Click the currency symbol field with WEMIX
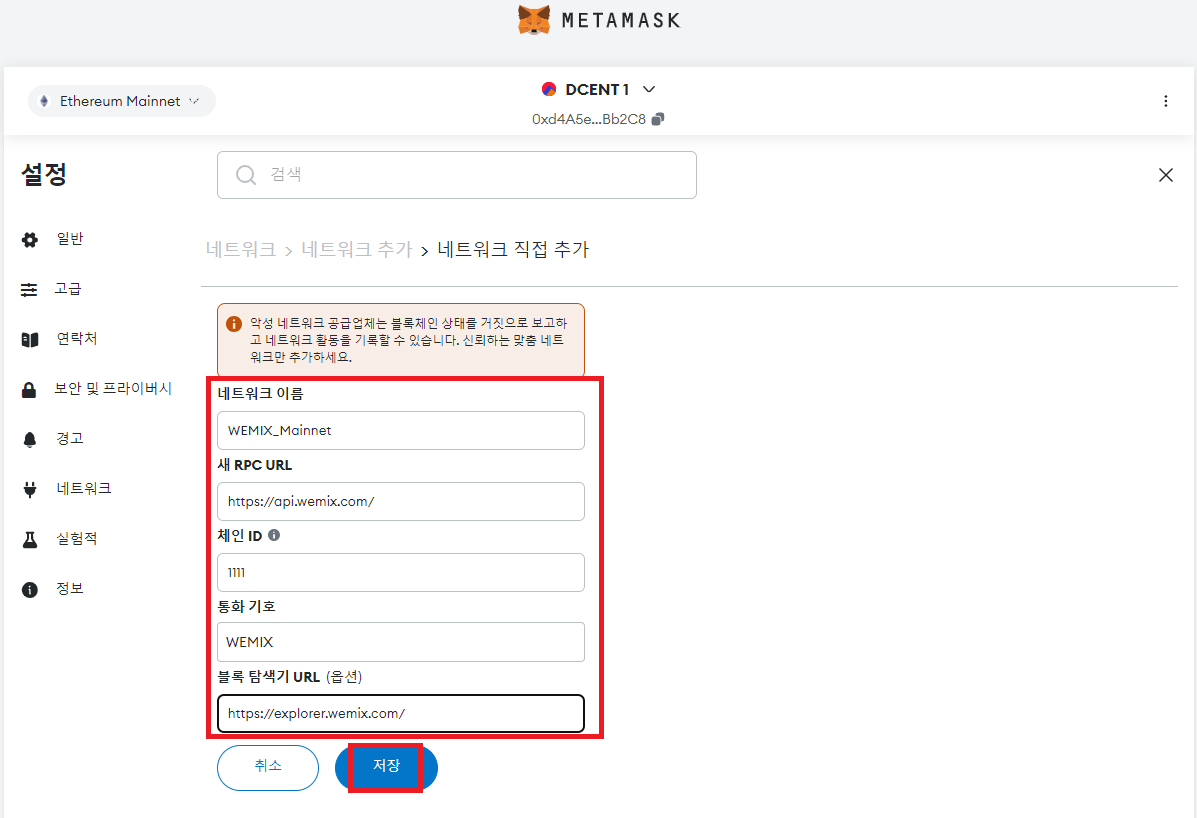This screenshot has width=1197, height=818. coord(401,642)
